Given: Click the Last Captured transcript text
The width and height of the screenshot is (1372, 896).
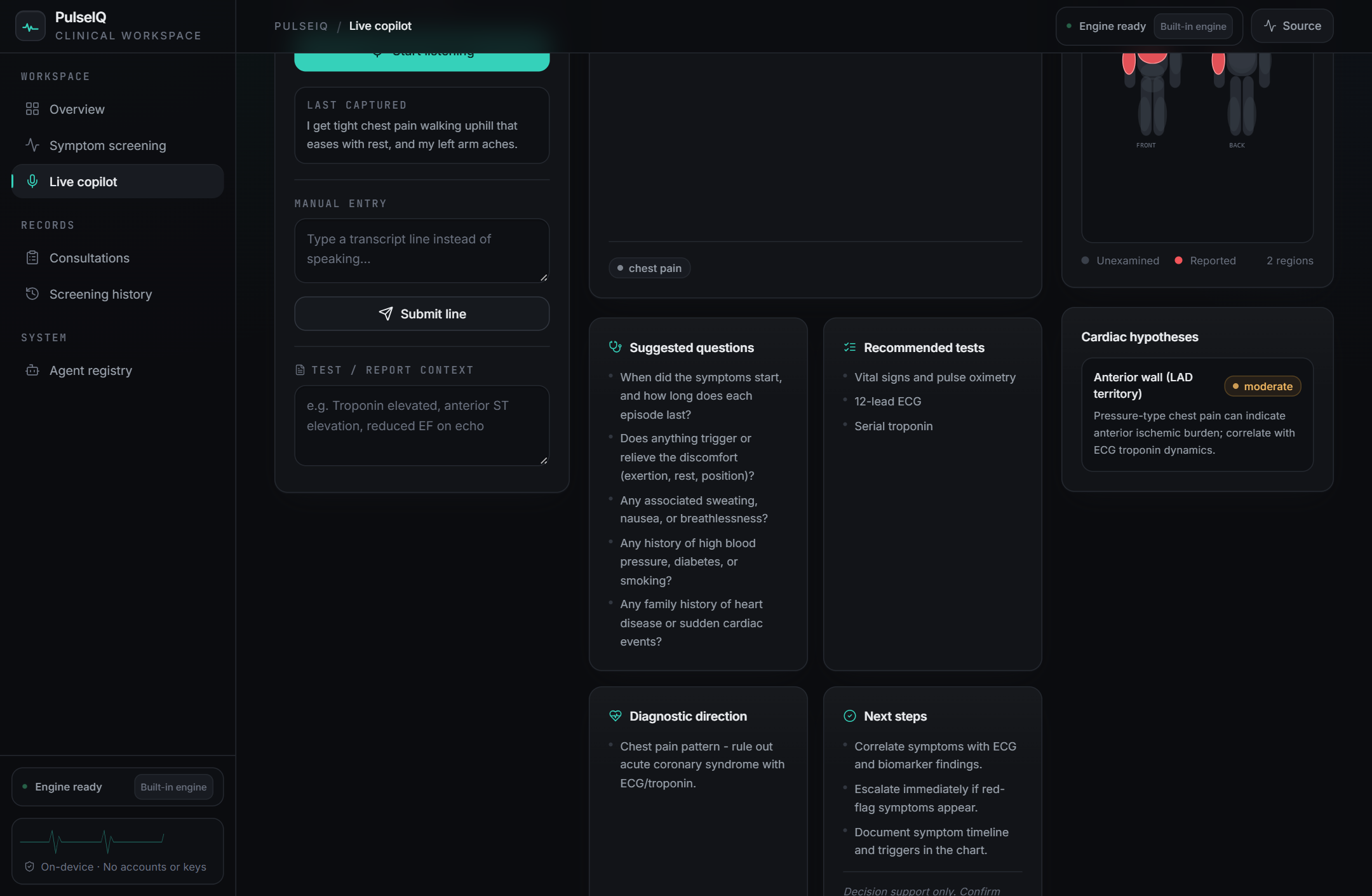Looking at the screenshot, I should (x=412, y=135).
